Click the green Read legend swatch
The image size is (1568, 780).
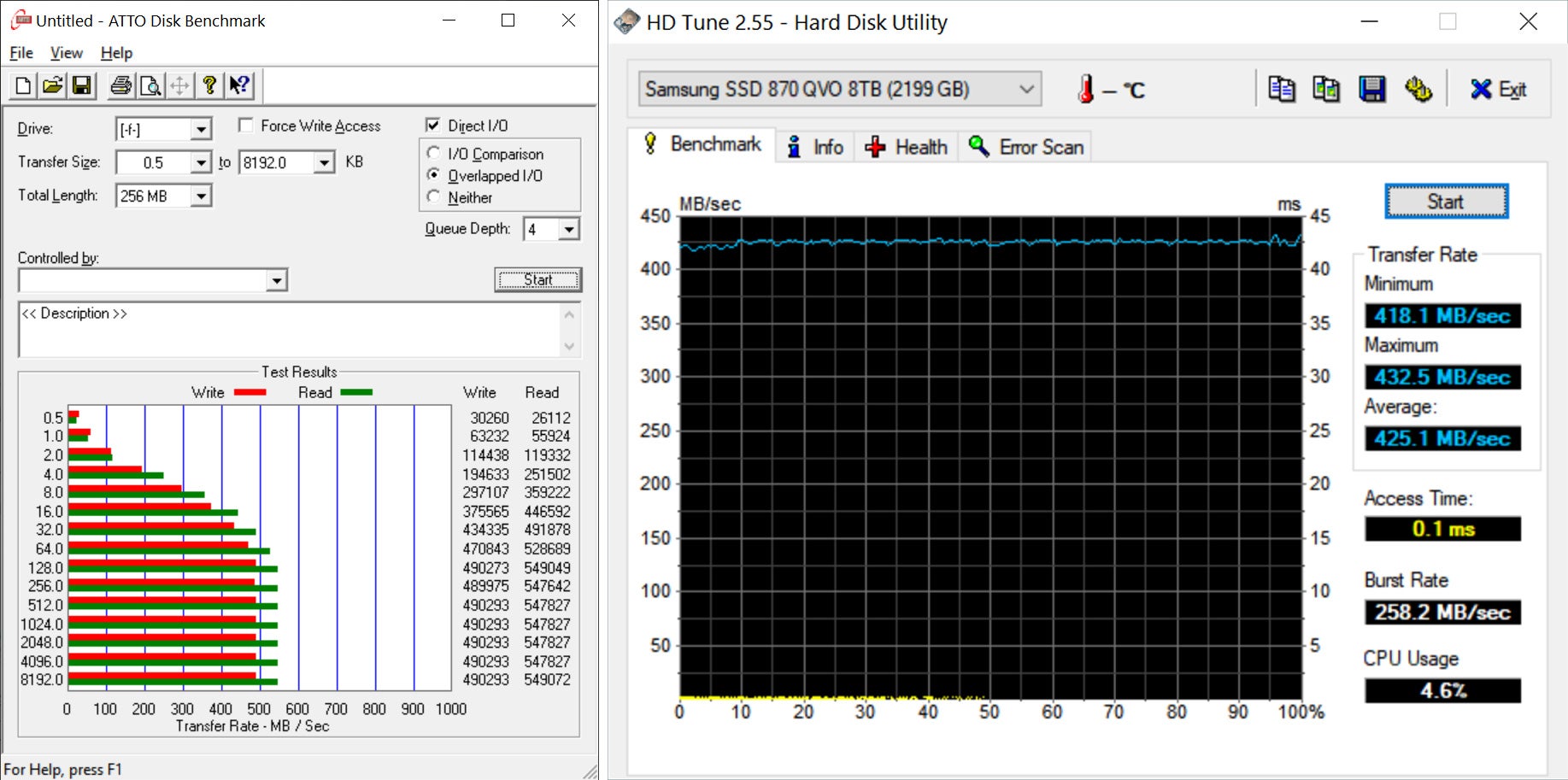click(356, 392)
